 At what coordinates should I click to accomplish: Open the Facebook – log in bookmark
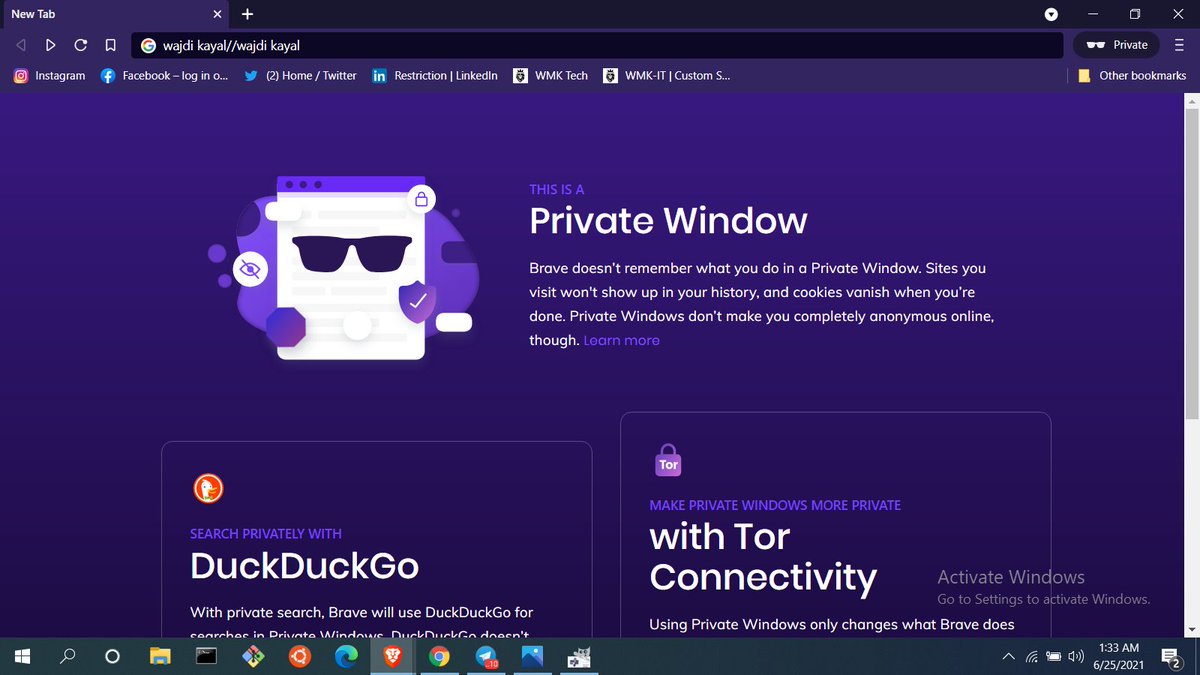pyautogui.click(x=166, y=75)
